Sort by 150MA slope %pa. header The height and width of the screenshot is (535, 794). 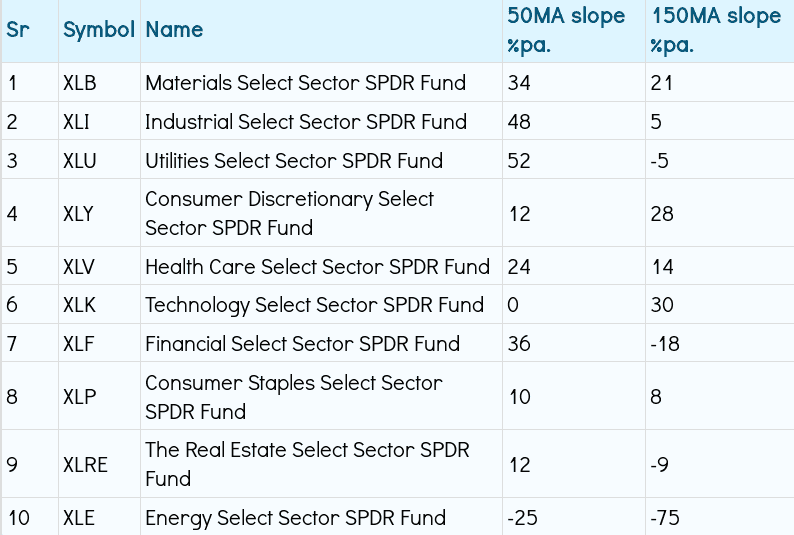716,30
